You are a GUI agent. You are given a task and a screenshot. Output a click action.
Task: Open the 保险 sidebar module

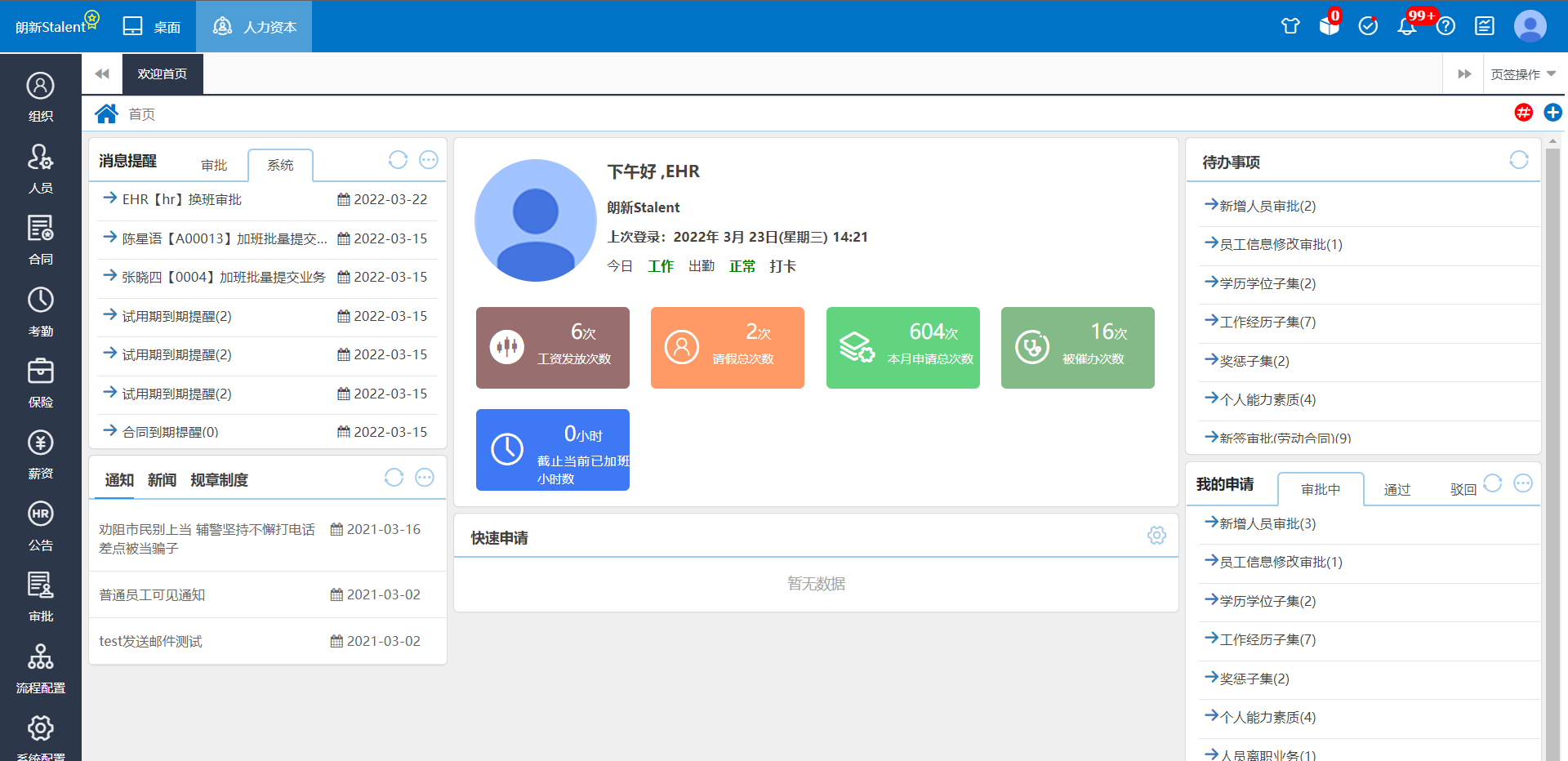pos(41,383)
